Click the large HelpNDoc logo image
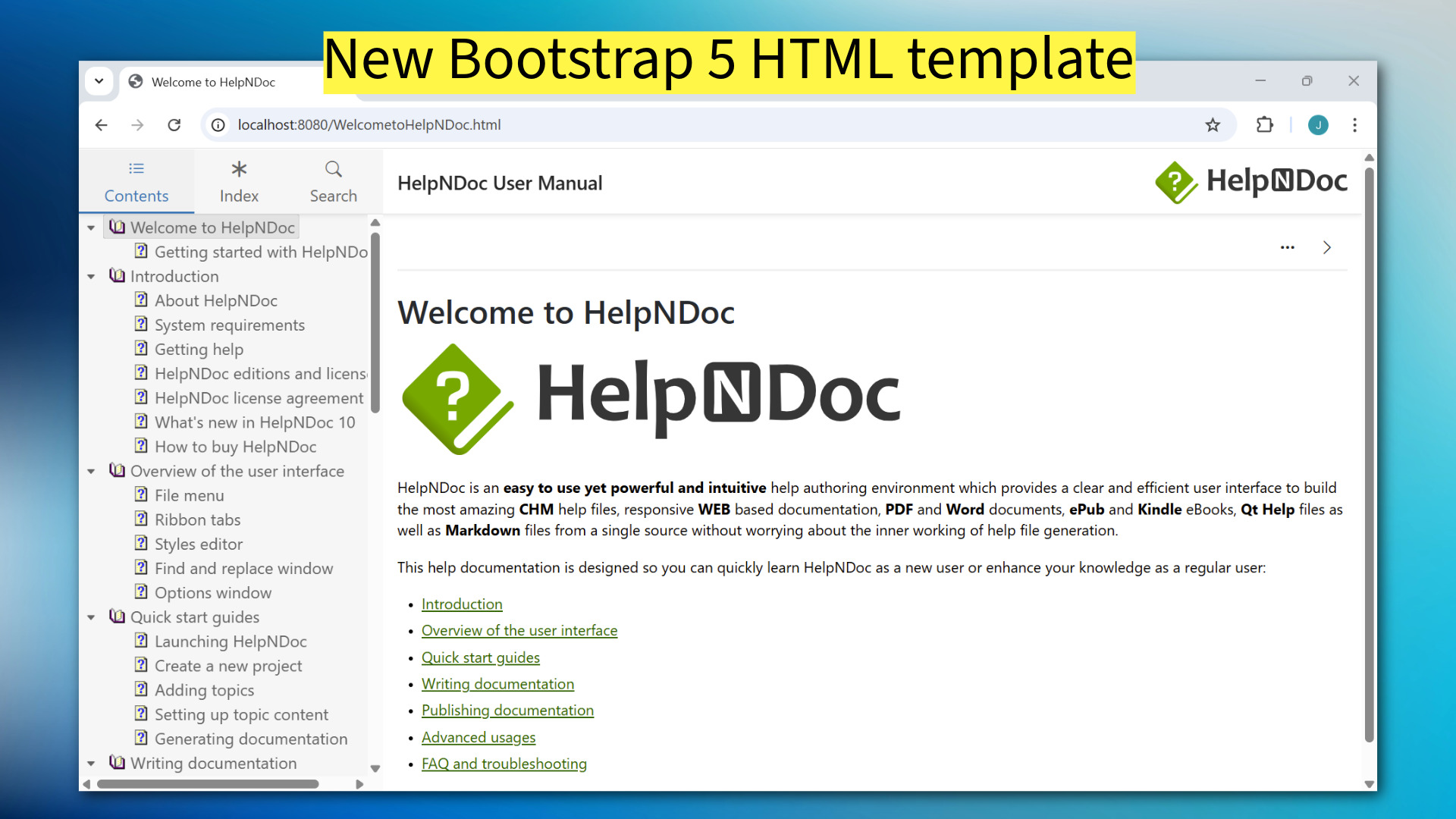The width and height of the screenshot is (1456, 819). coord(651,399)
